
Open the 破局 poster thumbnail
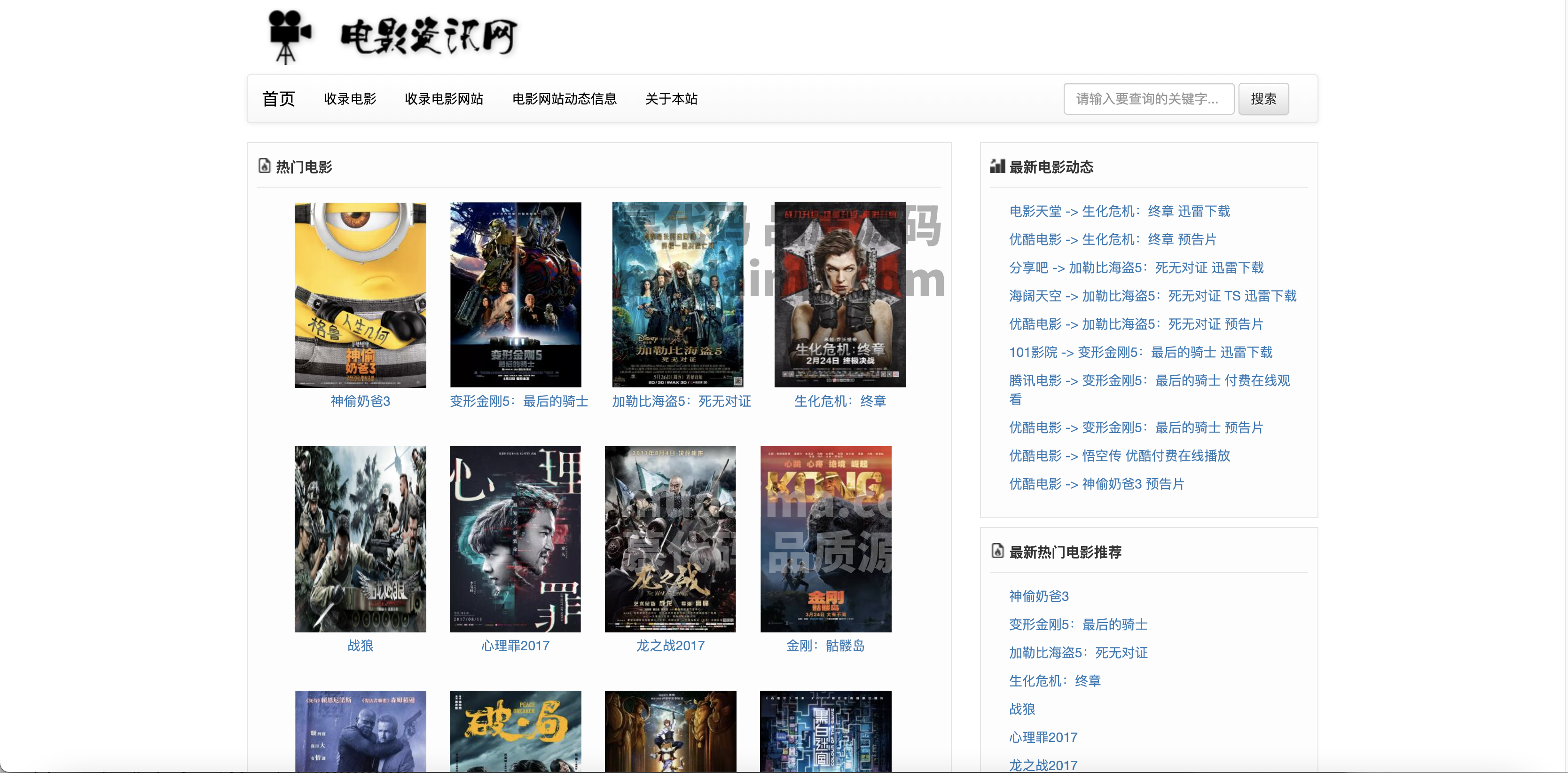pos(516,731)
